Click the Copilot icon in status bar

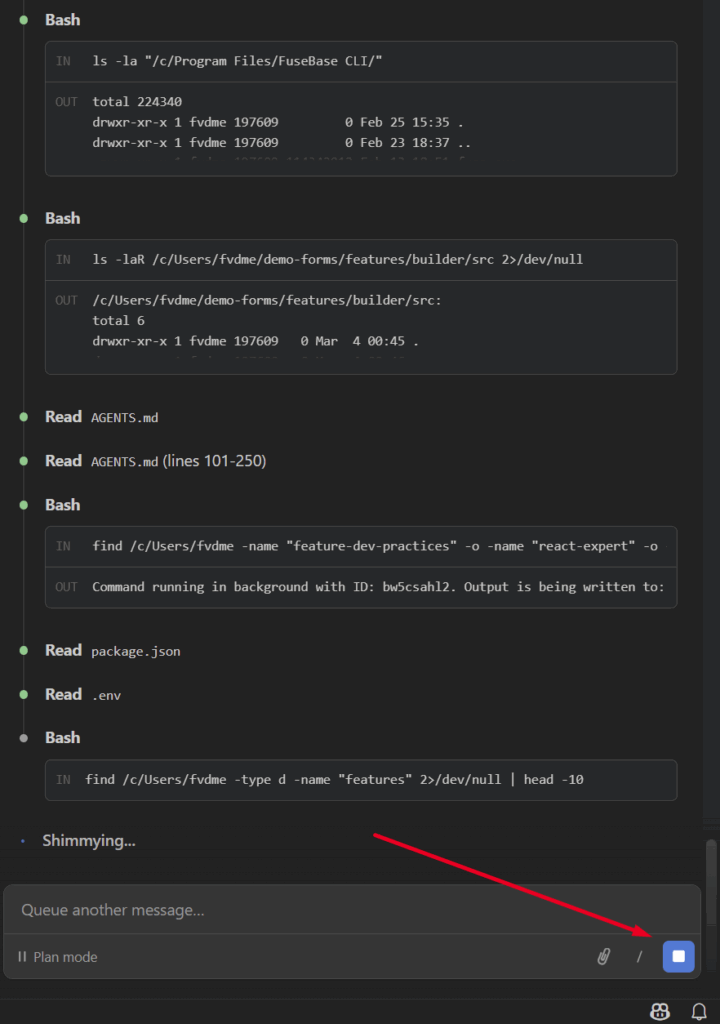tap(660, 1011)
